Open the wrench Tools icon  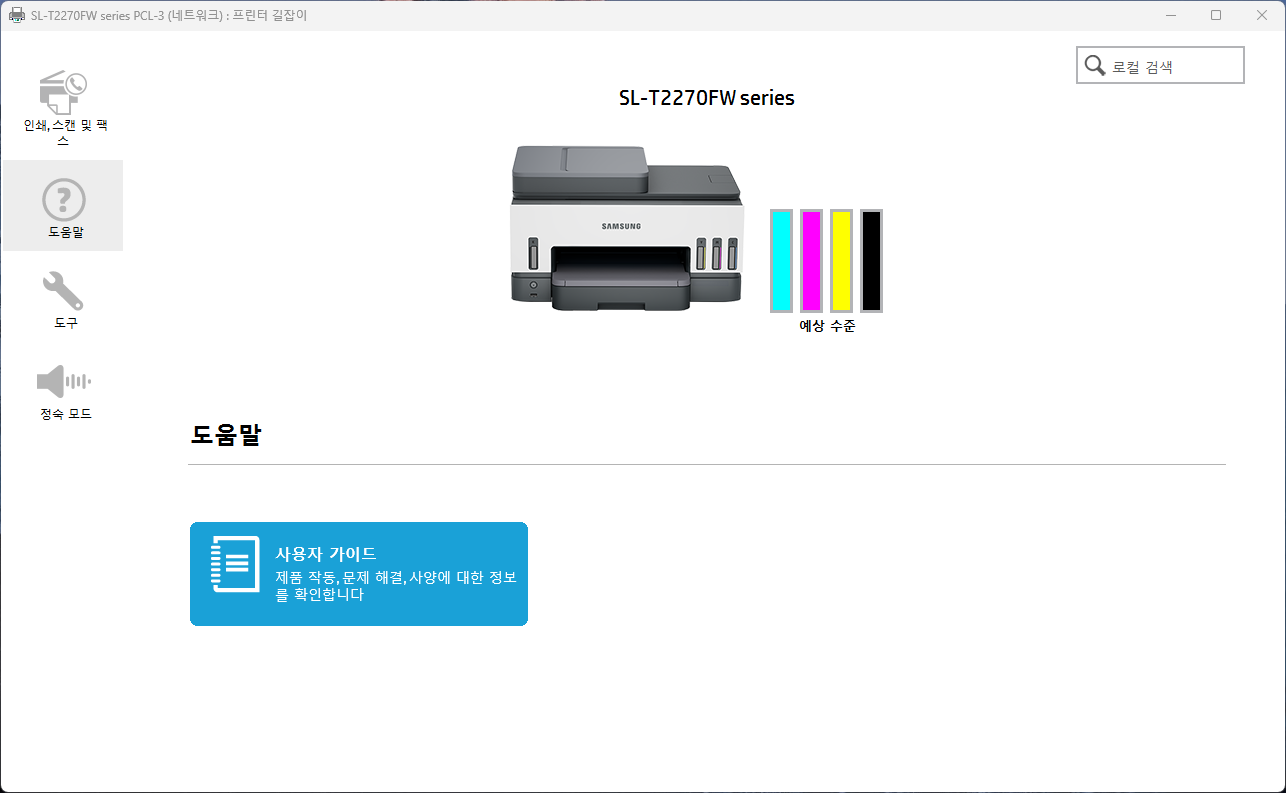[x=63, y=290]
